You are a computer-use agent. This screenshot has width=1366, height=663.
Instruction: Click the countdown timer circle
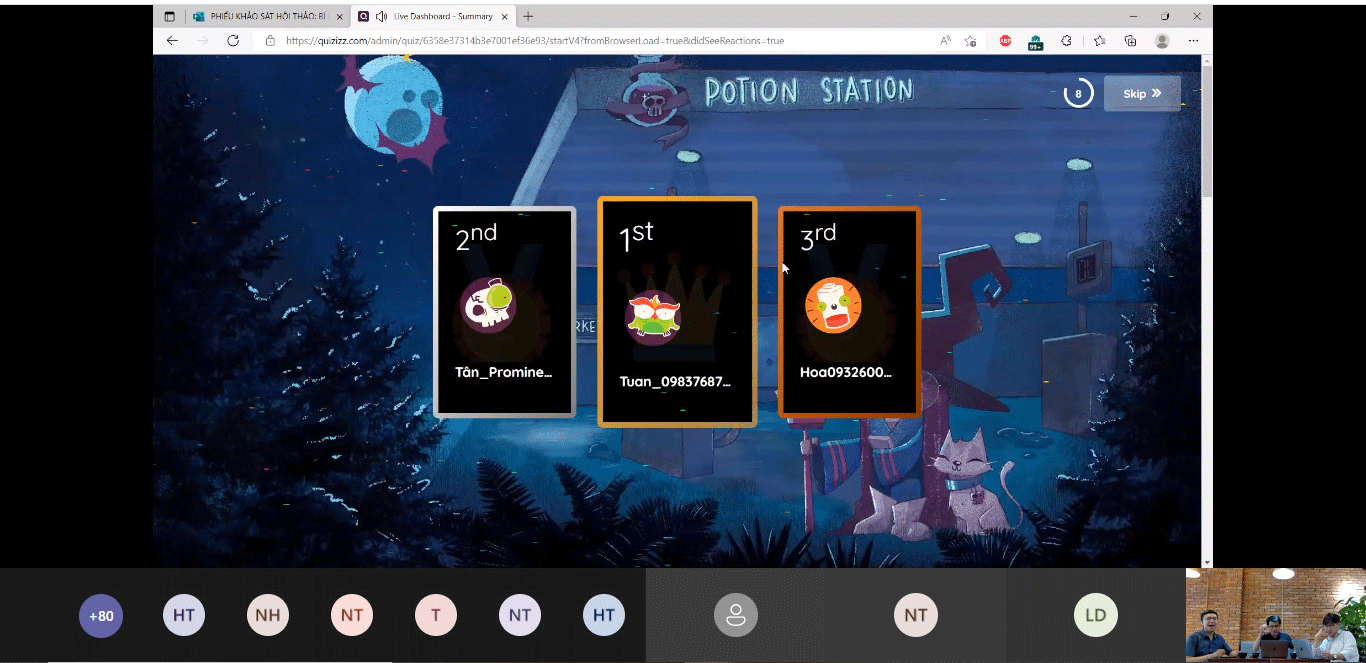click(x=1078, y=94)
